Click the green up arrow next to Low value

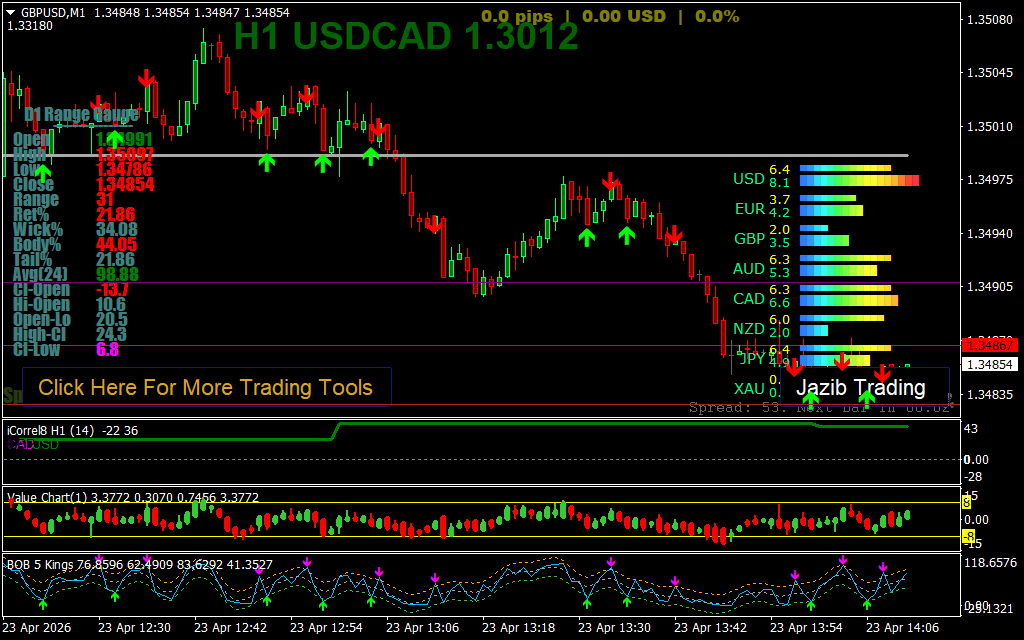pyautogui.click(x=43, y=172)
